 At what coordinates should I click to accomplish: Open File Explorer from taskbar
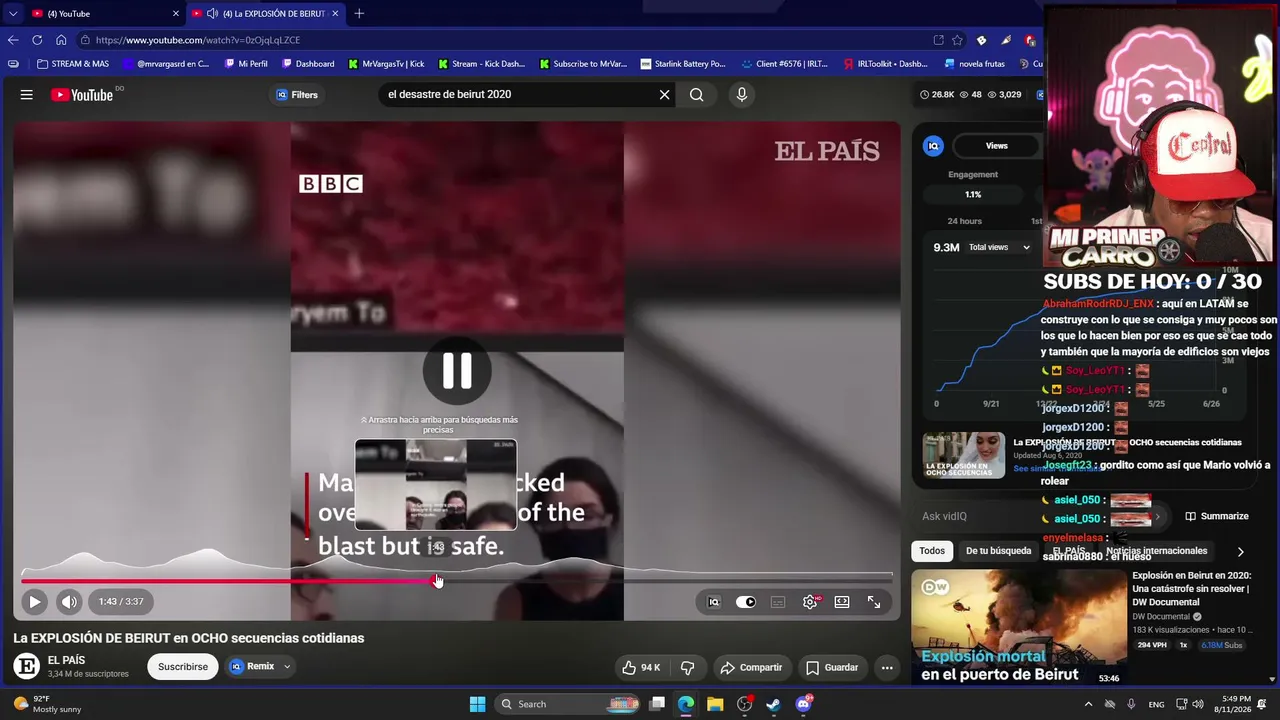click(x=715, y=704)
